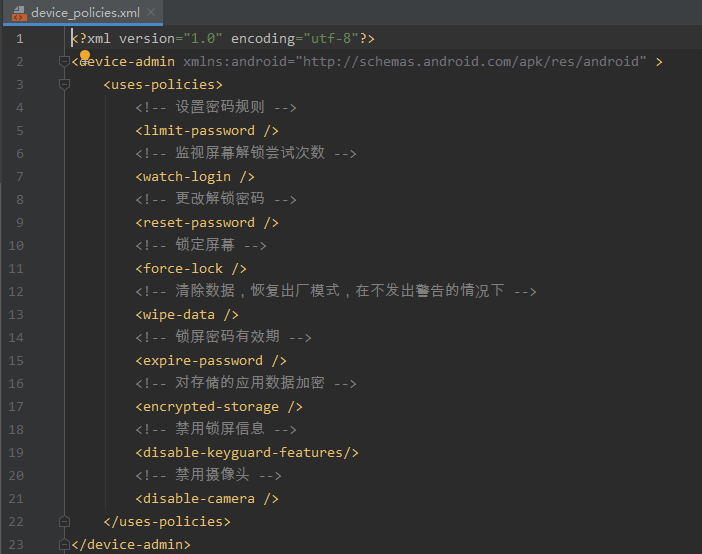702x554 pixels.
Task: Click the encoding="utf-8" attribute
Action: (295, 39)
